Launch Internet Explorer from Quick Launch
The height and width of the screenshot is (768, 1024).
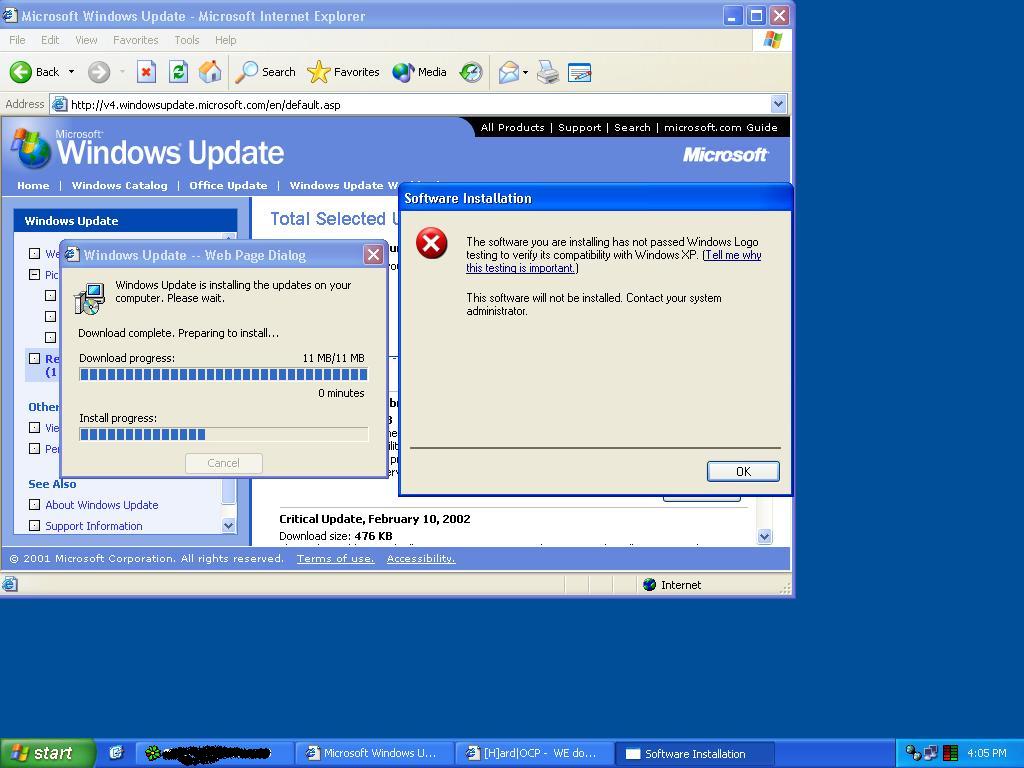pos(116,753)
